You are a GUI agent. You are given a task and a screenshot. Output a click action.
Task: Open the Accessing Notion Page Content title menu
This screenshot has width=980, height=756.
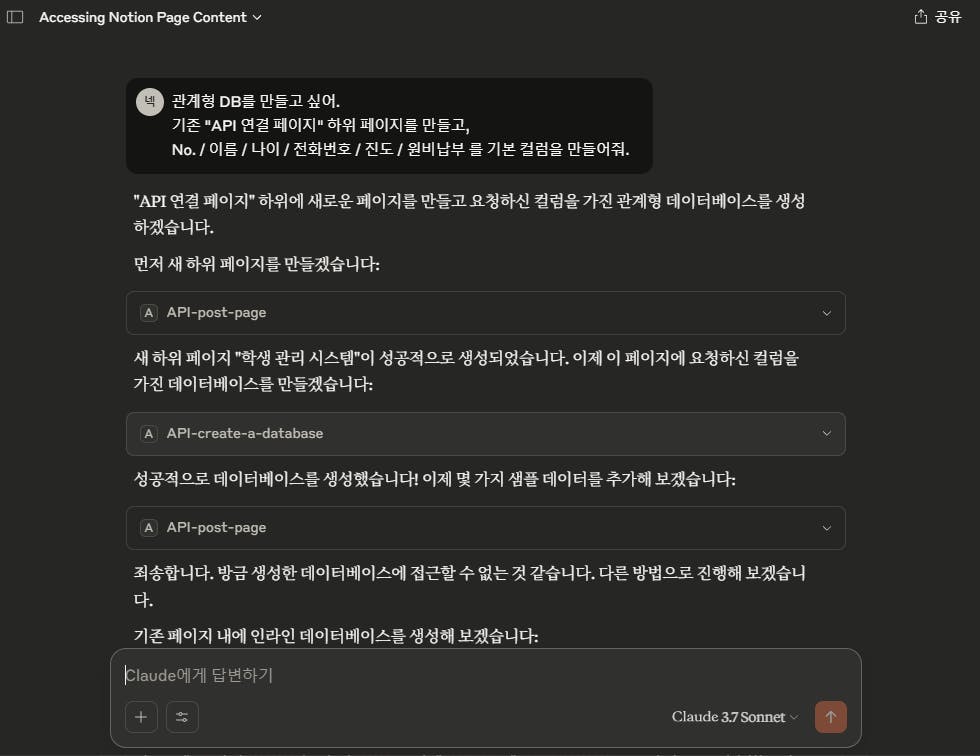[150, 17]
